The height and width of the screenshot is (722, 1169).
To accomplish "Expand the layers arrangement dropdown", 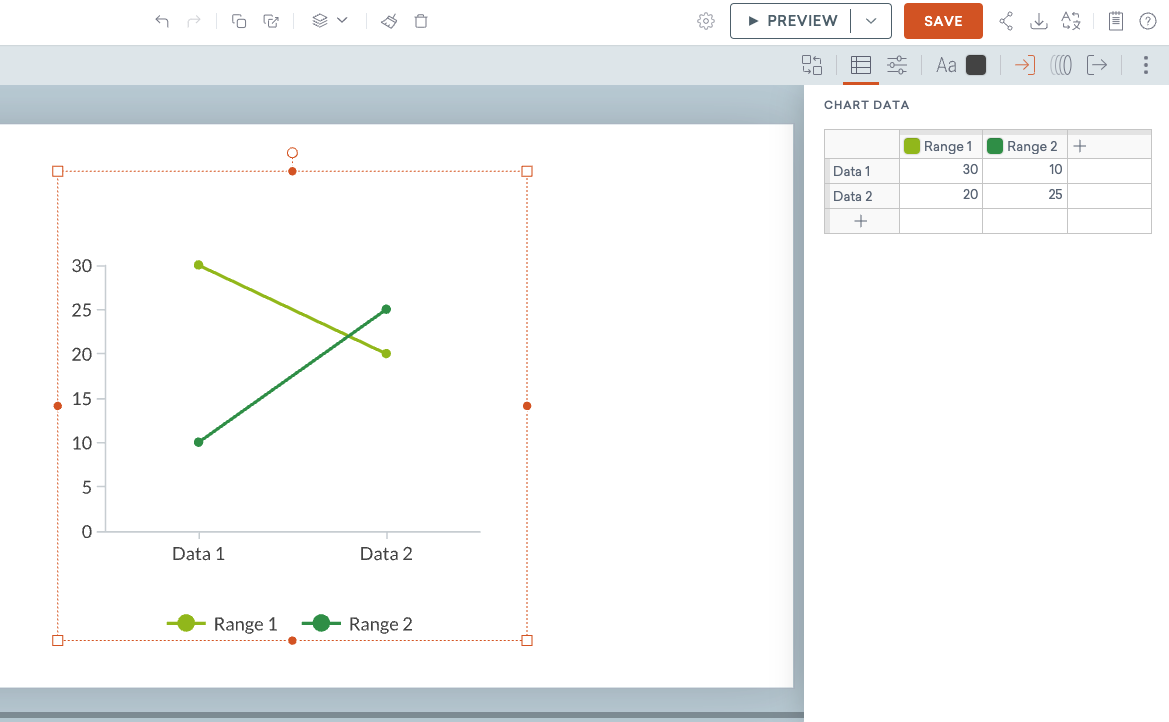I will (329, 21).
